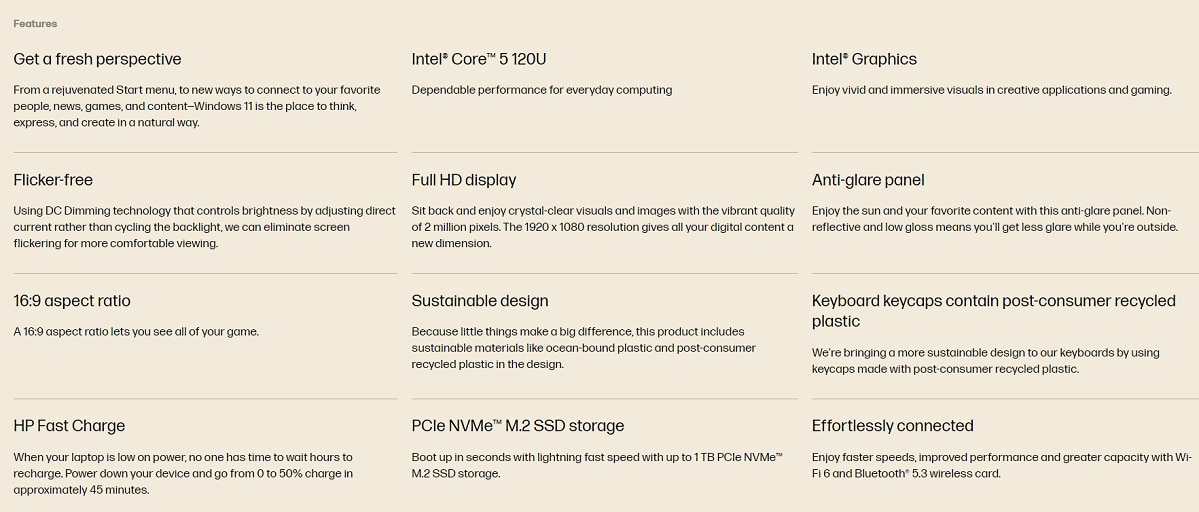Click the 1920 x 1080 resolution description
1199x512 pixels.
(603, 227)
